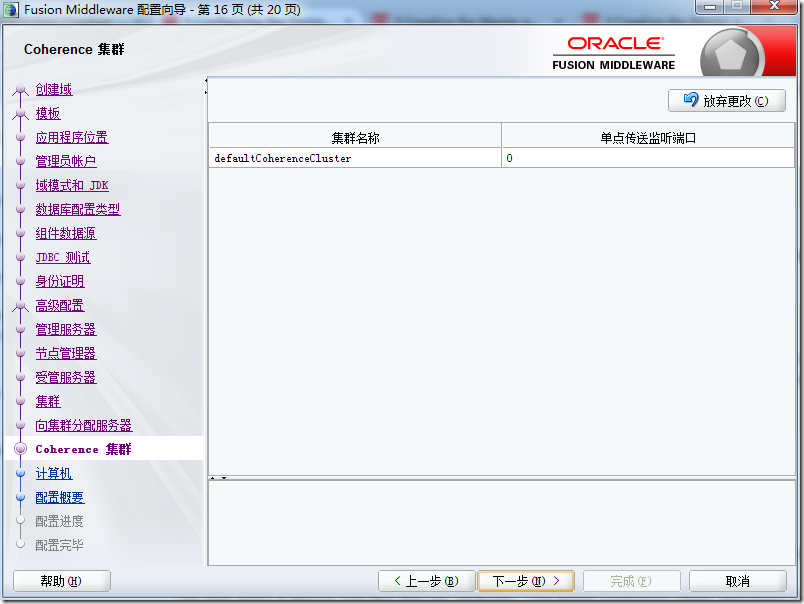This screenshot has height=604, width=804.
Task: Click the 帮助 (H) button
Action: pyautogui.click(x=62, y=581)
